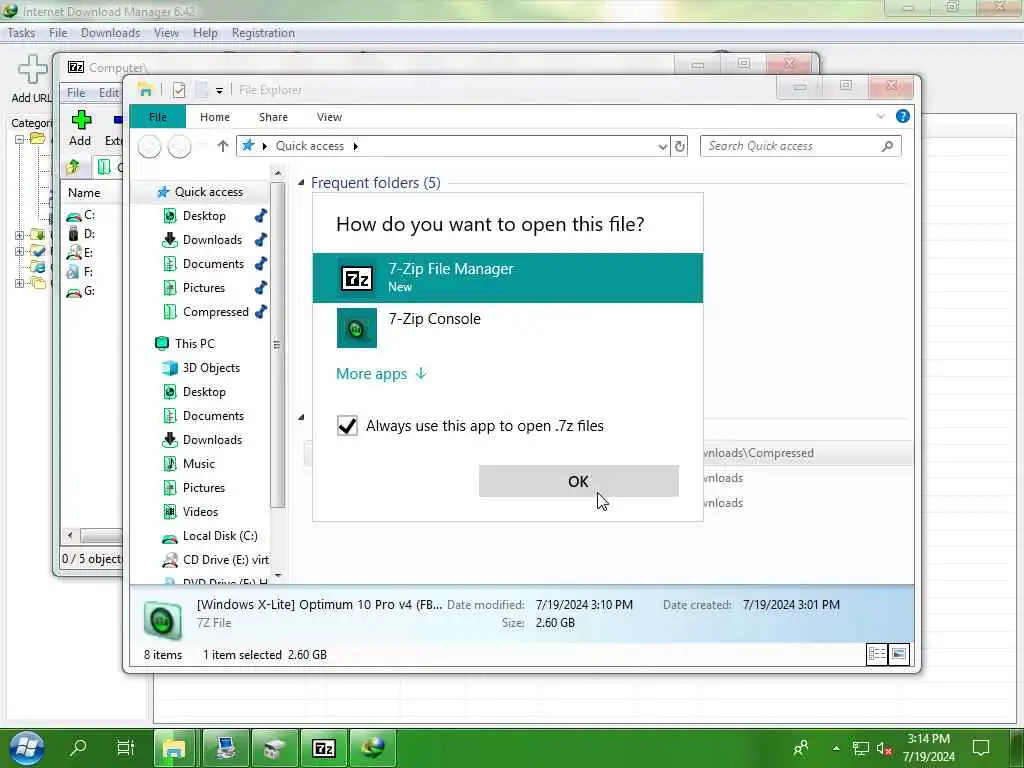Viewport: 1024px width, 768px height.
Task: Open the Registration menu in IDM
Action: (x=263, y=33)
